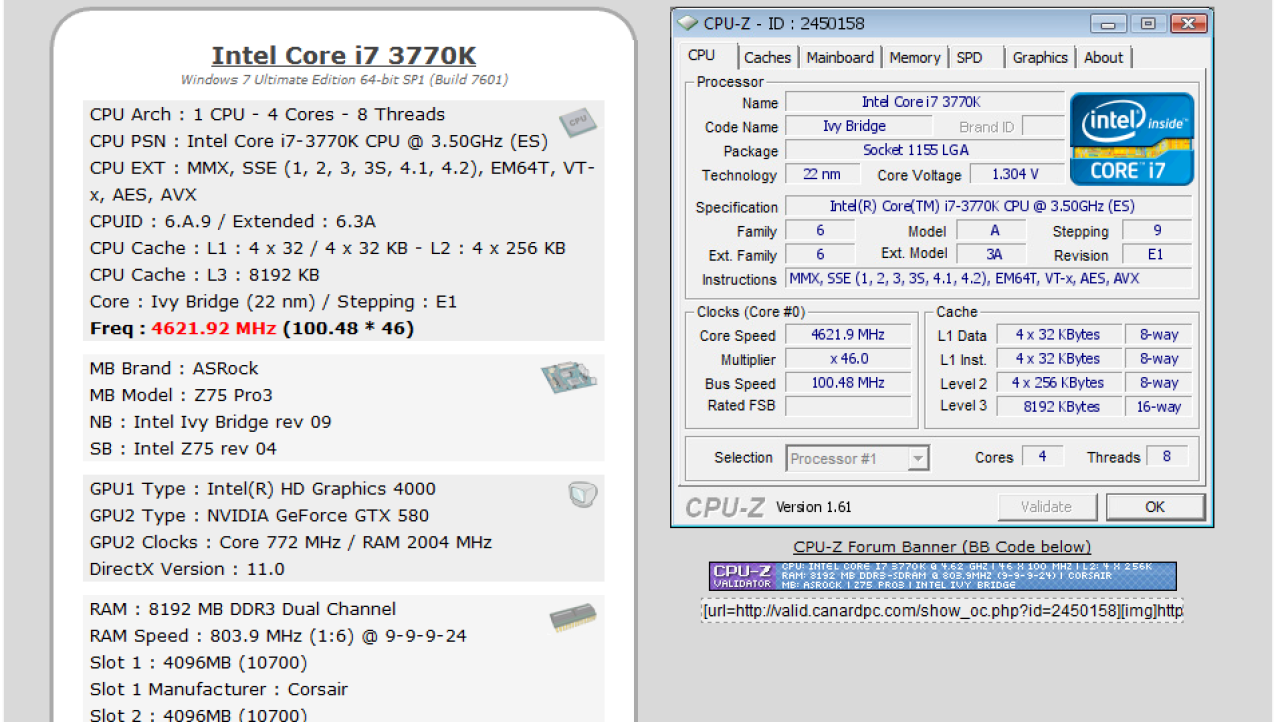Click the RAM module icon beside RAM line
Viewport: 1280px width, 722px height.
pos(573,618)
